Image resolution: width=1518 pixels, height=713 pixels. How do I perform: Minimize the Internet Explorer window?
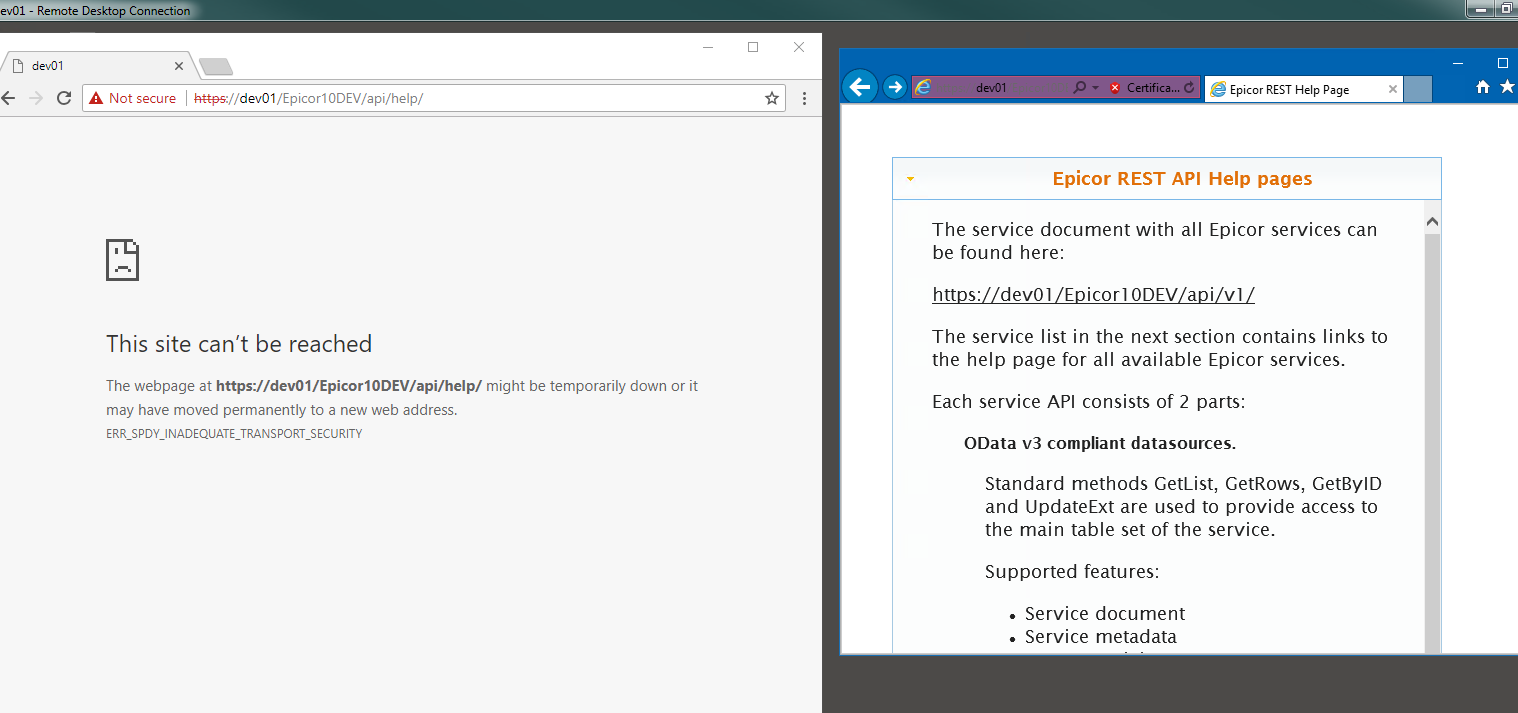(1459, 63)
